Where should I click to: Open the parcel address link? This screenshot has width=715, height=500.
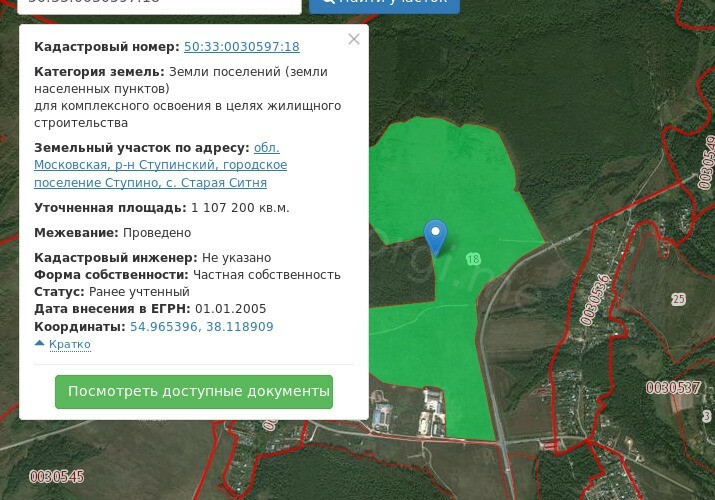[160, 166]
